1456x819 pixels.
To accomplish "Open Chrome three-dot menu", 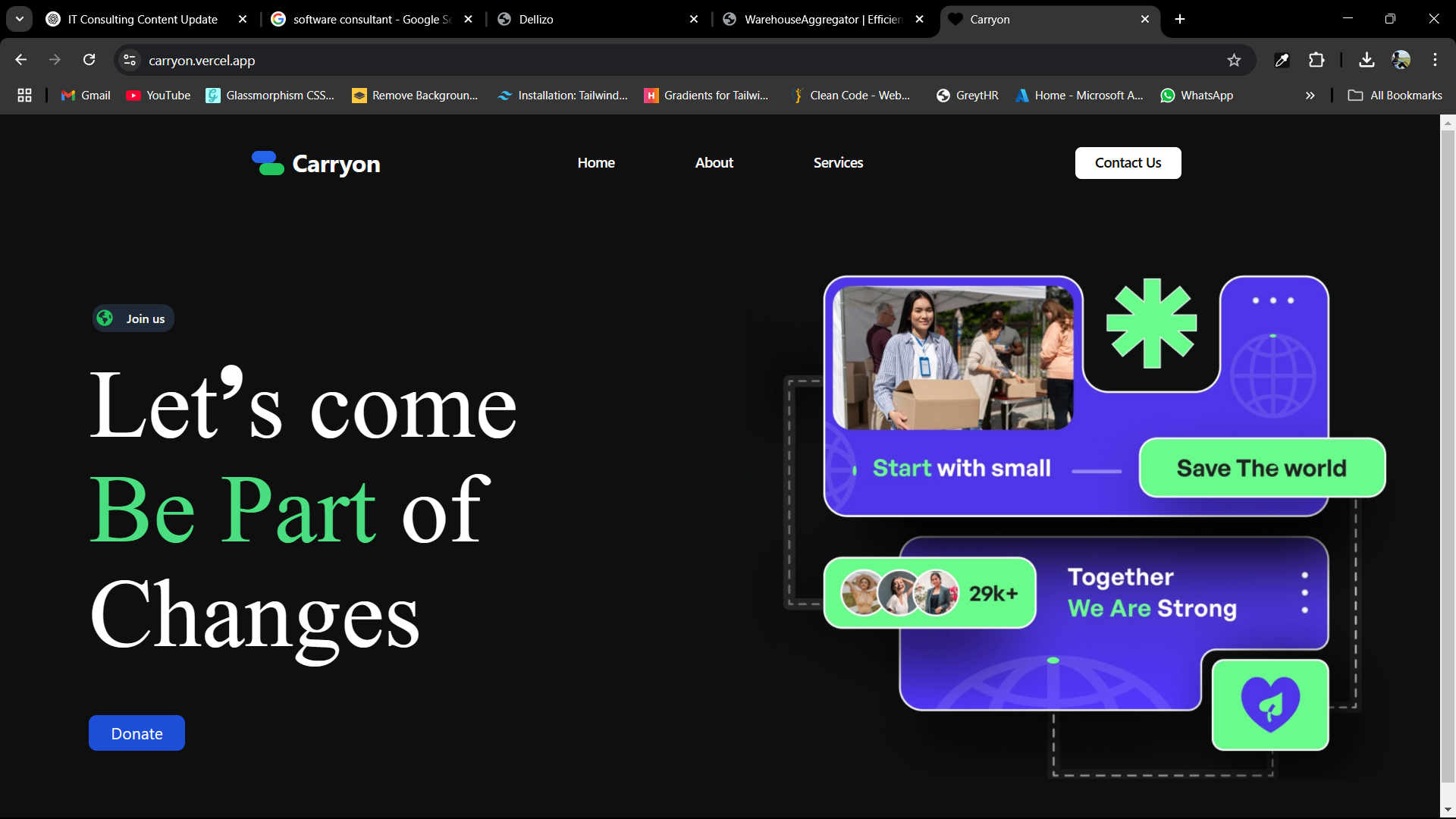I will 1435,60.
